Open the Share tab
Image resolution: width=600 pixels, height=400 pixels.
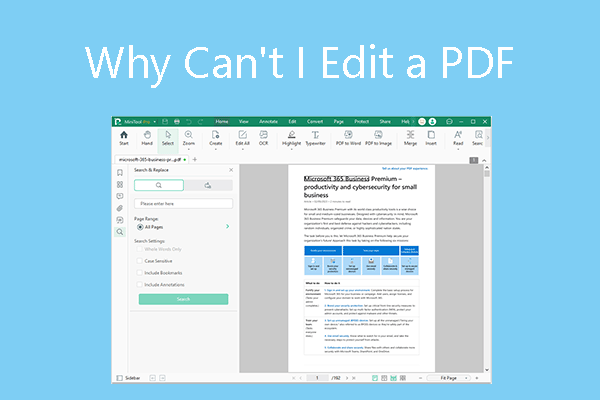point(385,121)
